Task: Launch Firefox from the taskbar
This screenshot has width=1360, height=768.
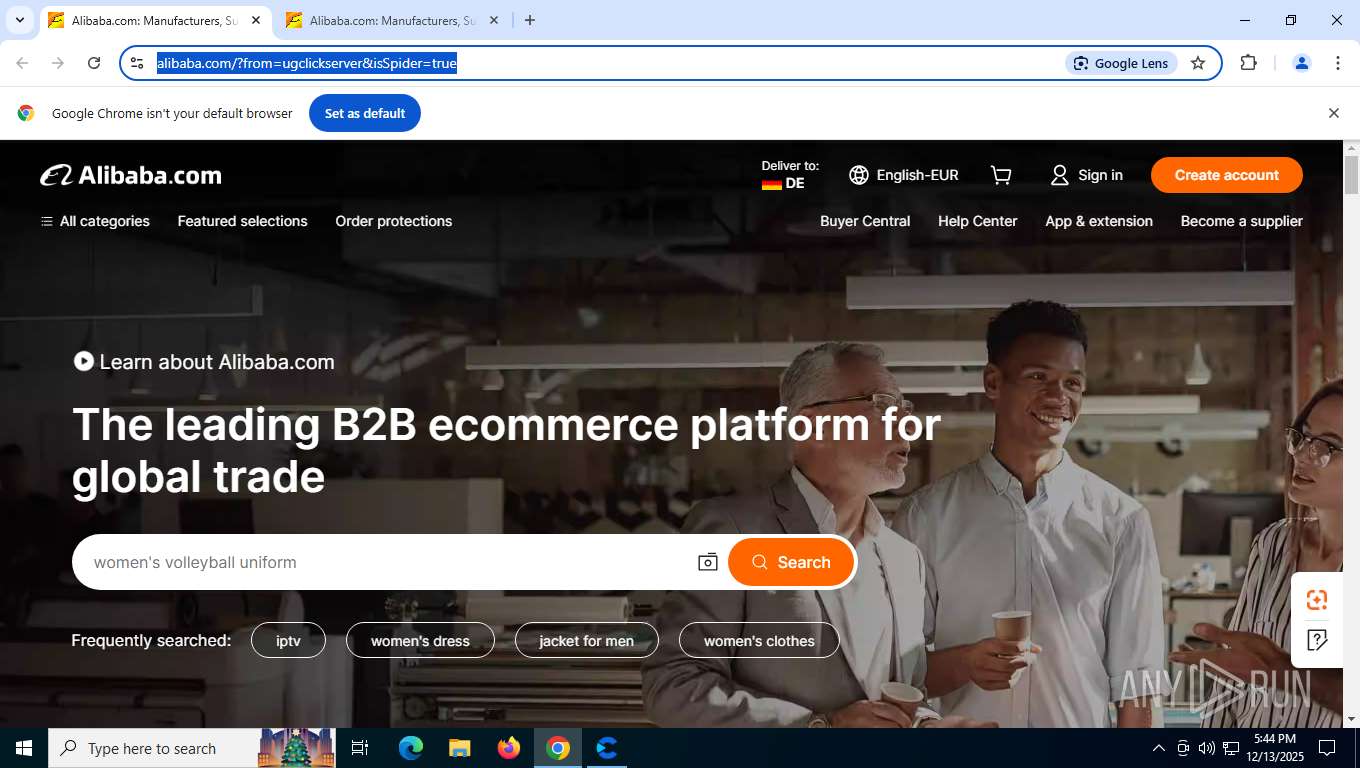Action: [x=509, y=748]
